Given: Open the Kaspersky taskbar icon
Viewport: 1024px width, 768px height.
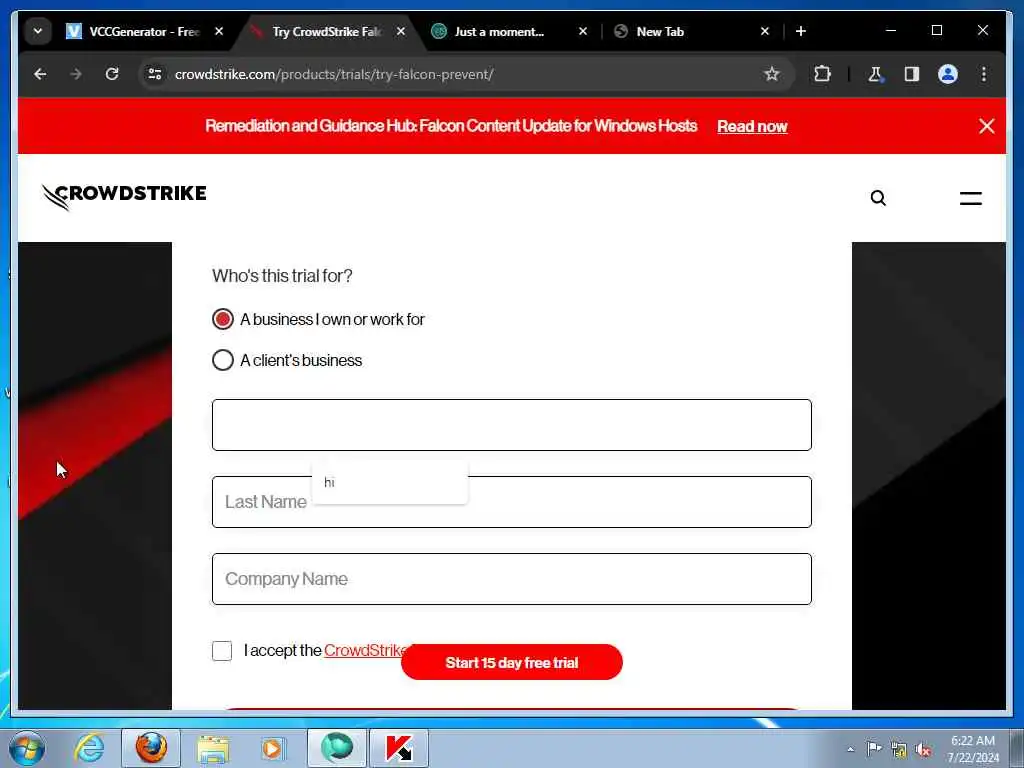Looking at the screenshot, I should click(399, 748).
